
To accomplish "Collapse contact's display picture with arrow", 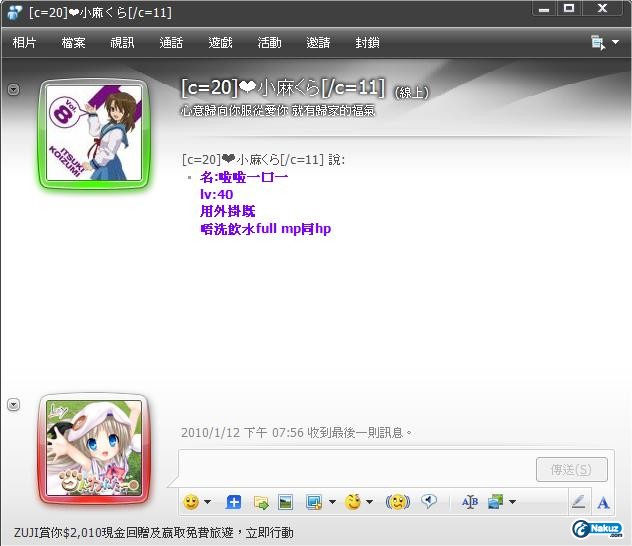I will [14, 89].
